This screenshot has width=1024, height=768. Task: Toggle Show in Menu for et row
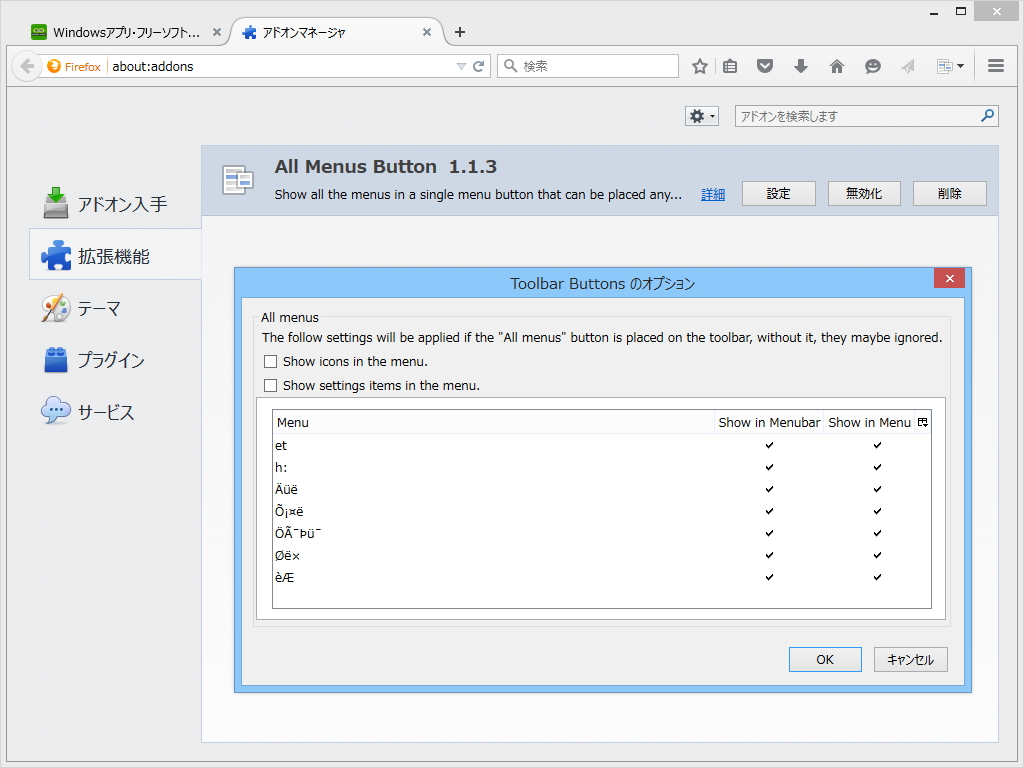[877, 445]
